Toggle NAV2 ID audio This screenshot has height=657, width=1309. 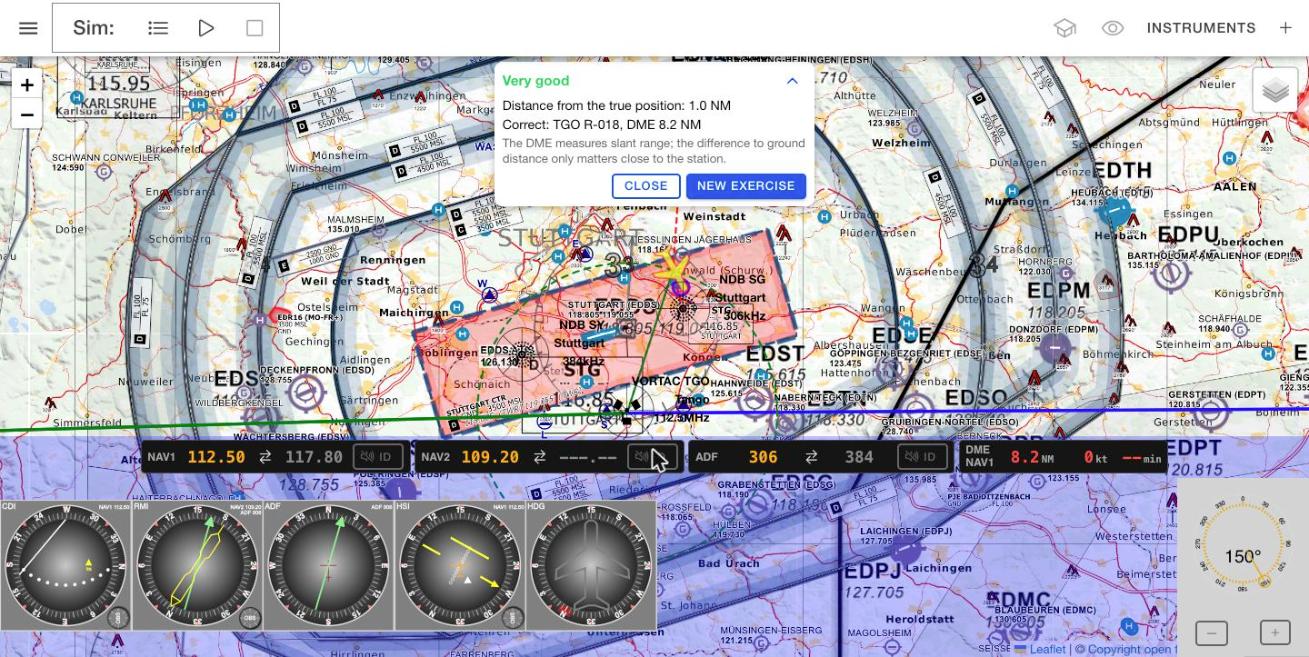click(653, 457)
